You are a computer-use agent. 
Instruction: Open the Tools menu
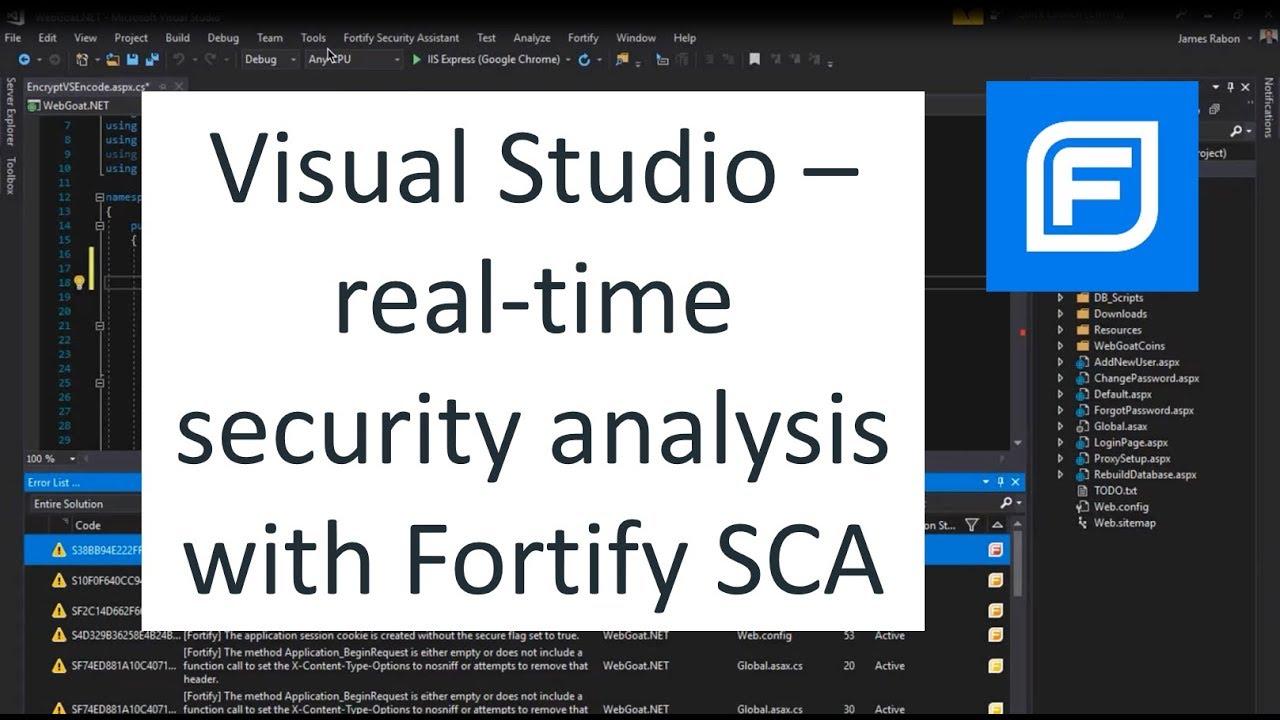[x=313, y=38]
